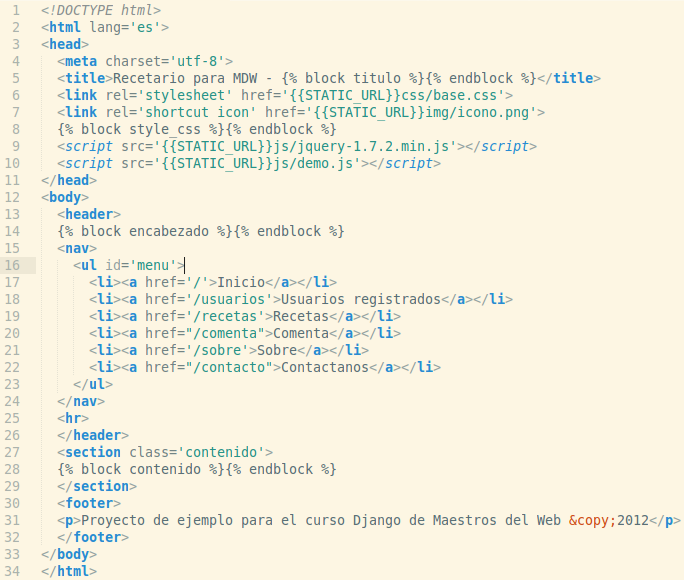Click the closing '</ul>' tag

click(x=93, y=384)
